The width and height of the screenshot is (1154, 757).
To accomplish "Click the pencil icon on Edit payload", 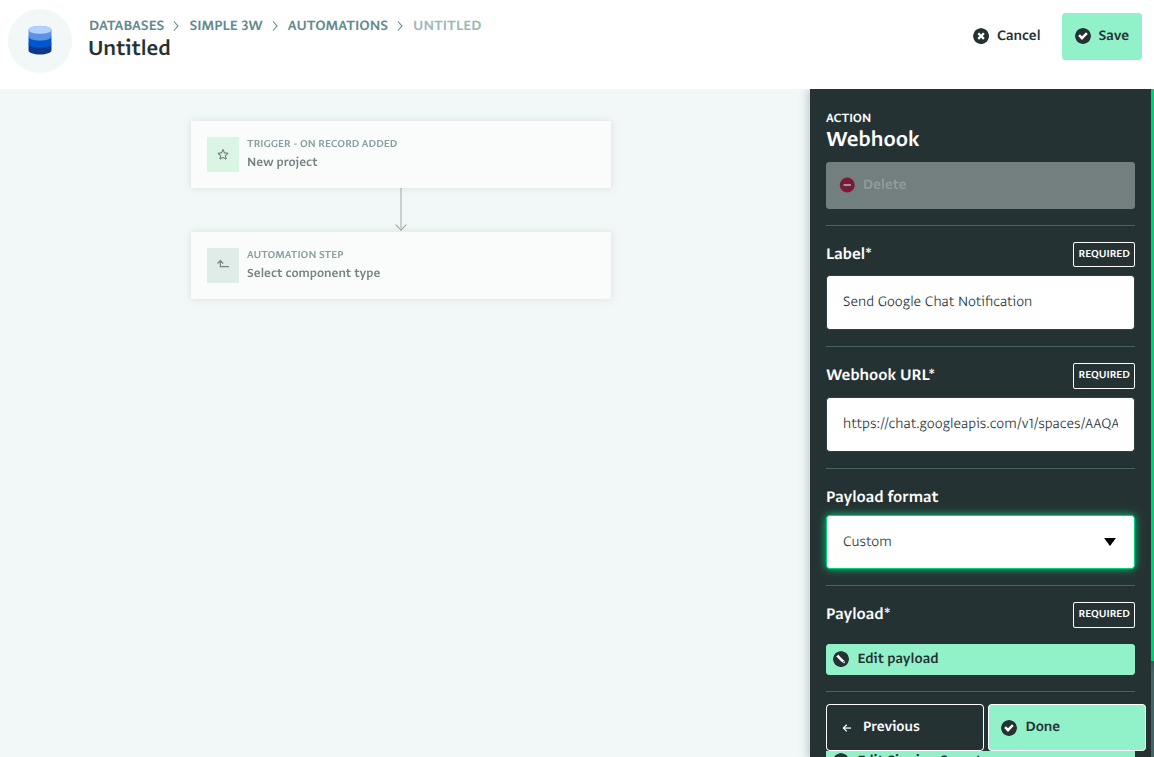I will tap(841, 659).
